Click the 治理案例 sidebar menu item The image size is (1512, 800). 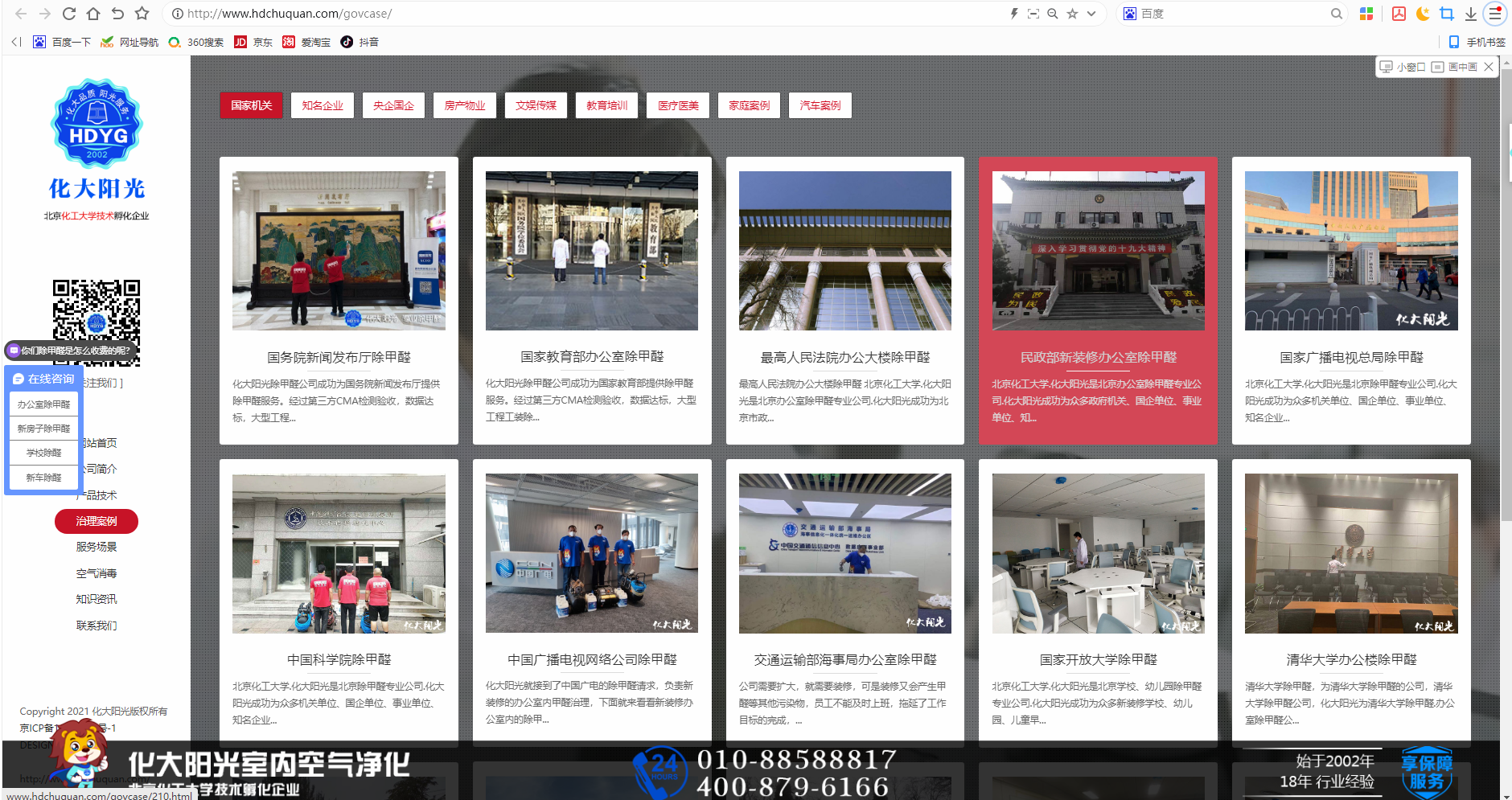click(x=97, y=521)
